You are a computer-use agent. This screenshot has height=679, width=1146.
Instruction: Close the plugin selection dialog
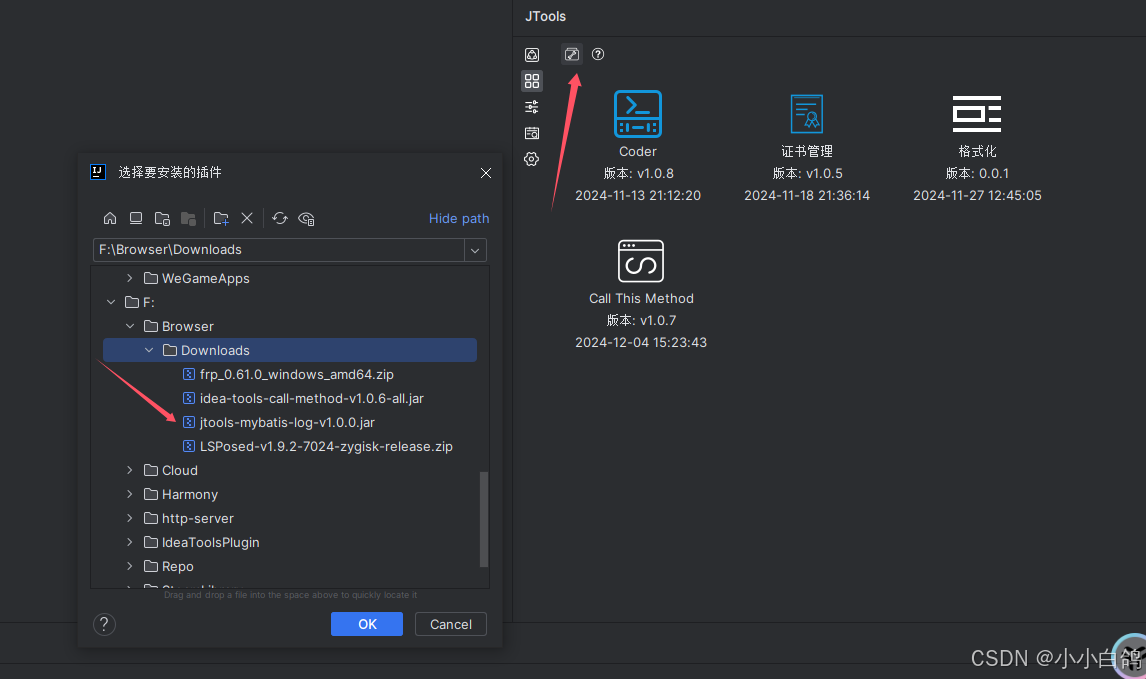pos(486,173)
